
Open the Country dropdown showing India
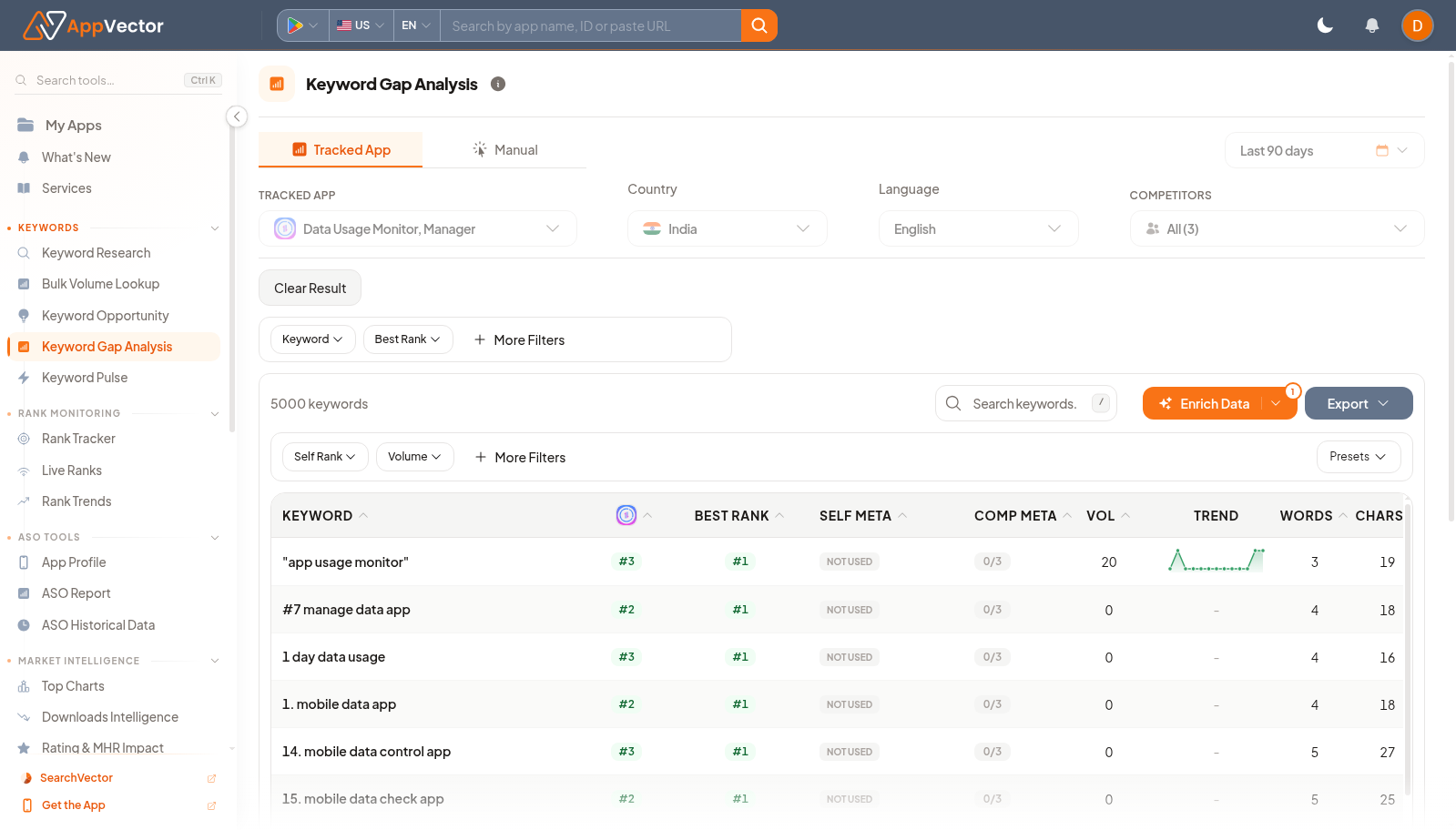pos(727,228)
